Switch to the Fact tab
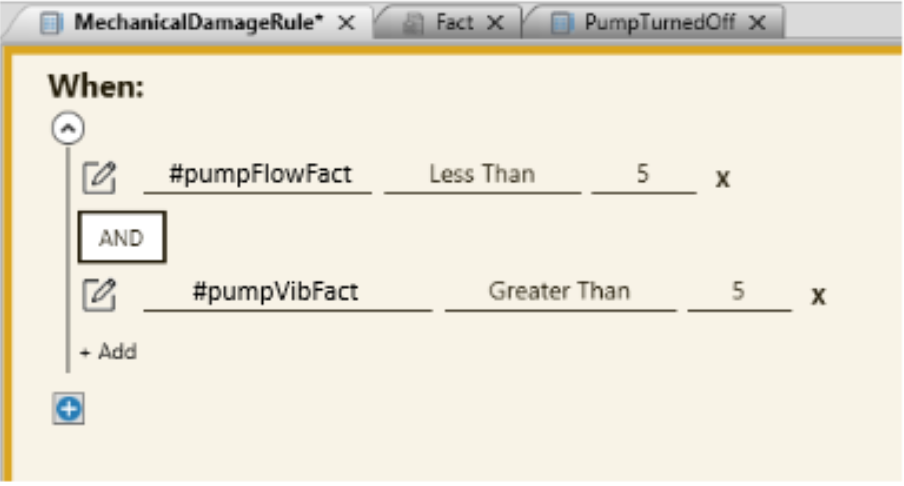This screenshot has width=904, height=486. click(454, 22)
